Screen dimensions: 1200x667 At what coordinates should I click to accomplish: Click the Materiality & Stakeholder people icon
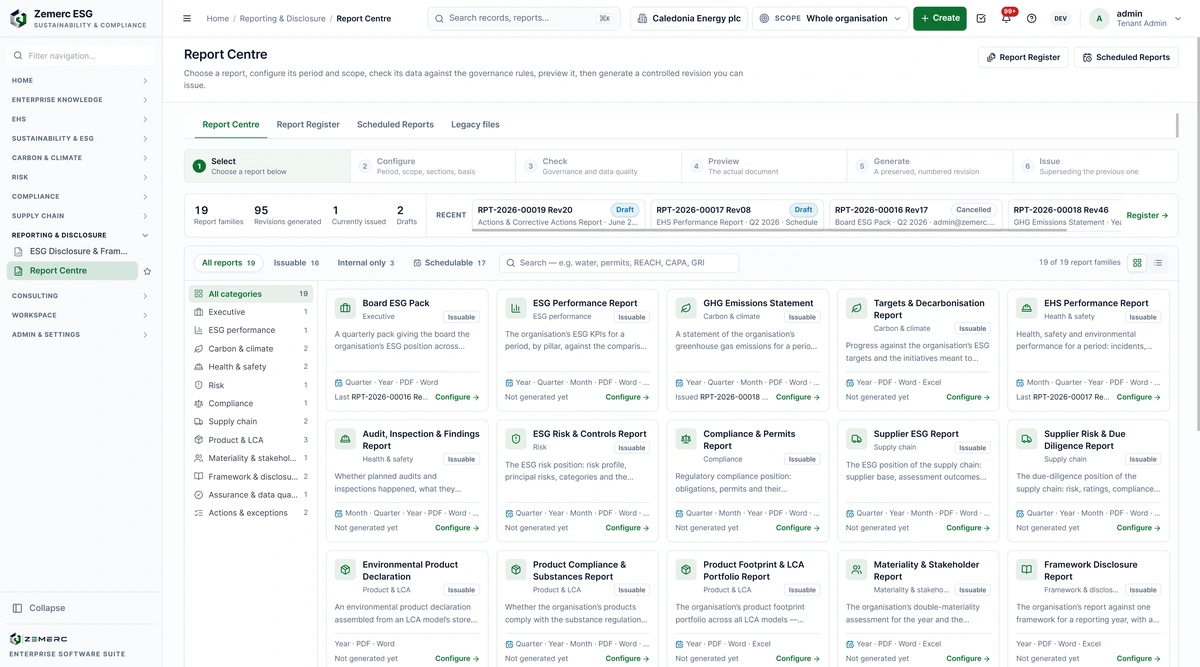(857, 570)
